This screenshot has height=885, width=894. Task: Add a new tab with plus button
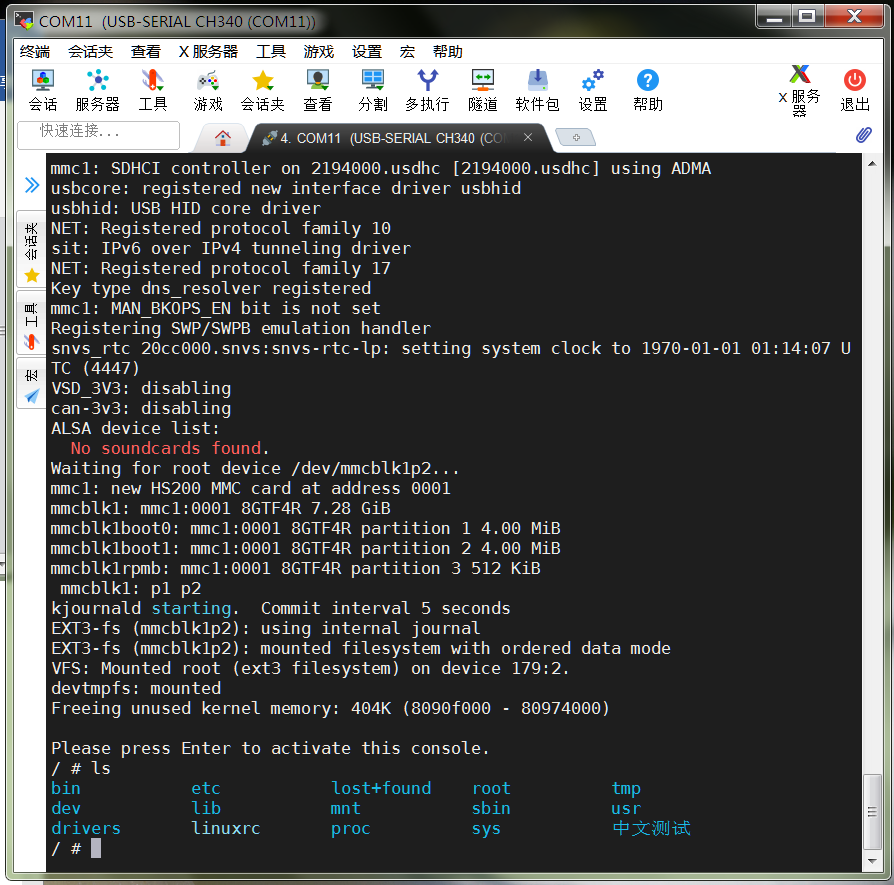(x=576, y=137)
